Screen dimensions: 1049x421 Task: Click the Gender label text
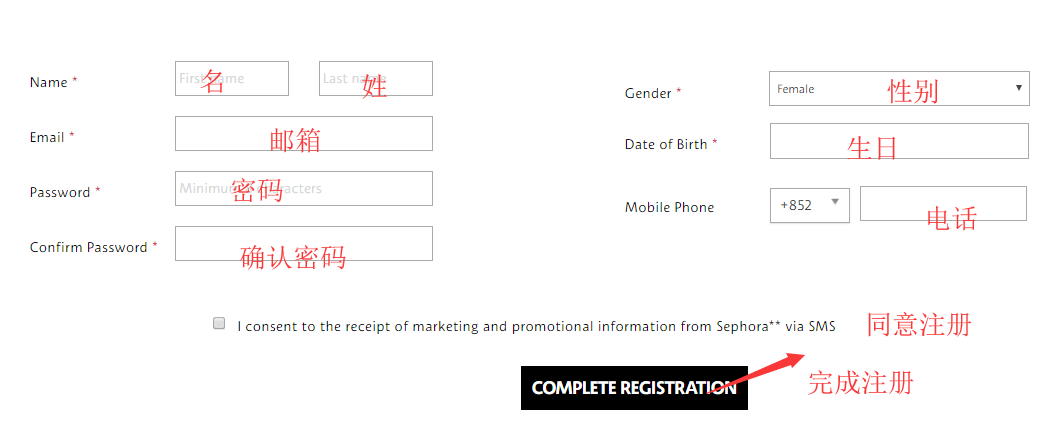tap(648, 94)
